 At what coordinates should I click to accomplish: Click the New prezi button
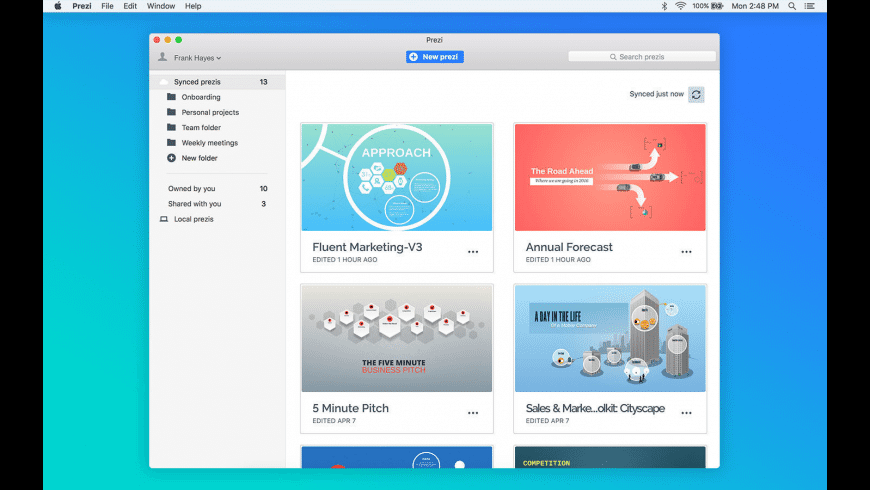point(434,57)
